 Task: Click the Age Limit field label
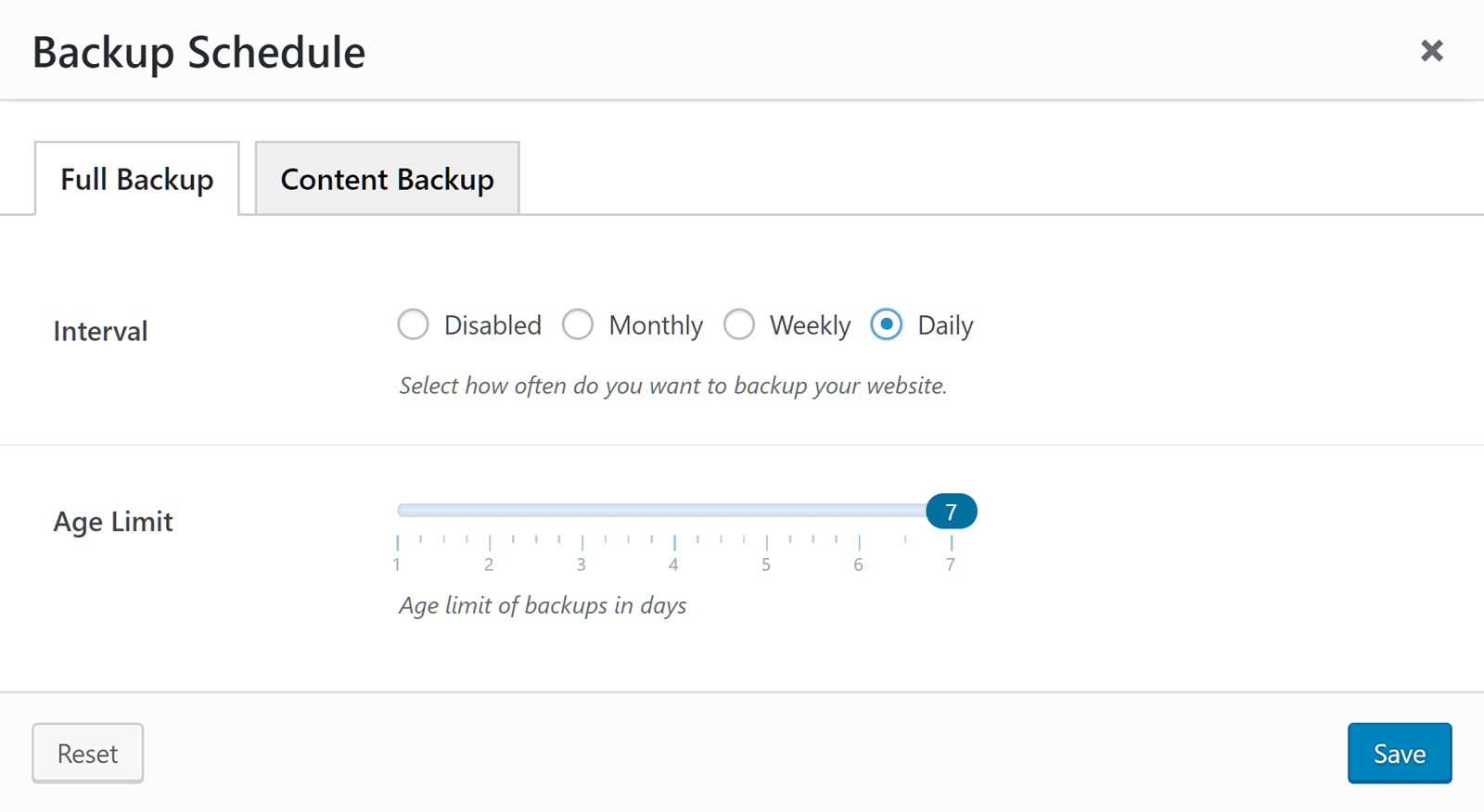tap(113, 522)
